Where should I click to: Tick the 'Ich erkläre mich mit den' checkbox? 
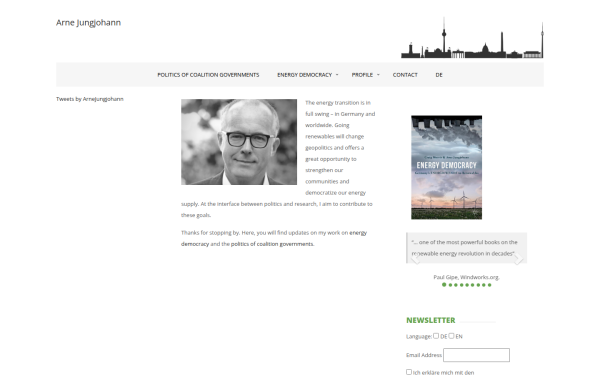click(409, 372)
